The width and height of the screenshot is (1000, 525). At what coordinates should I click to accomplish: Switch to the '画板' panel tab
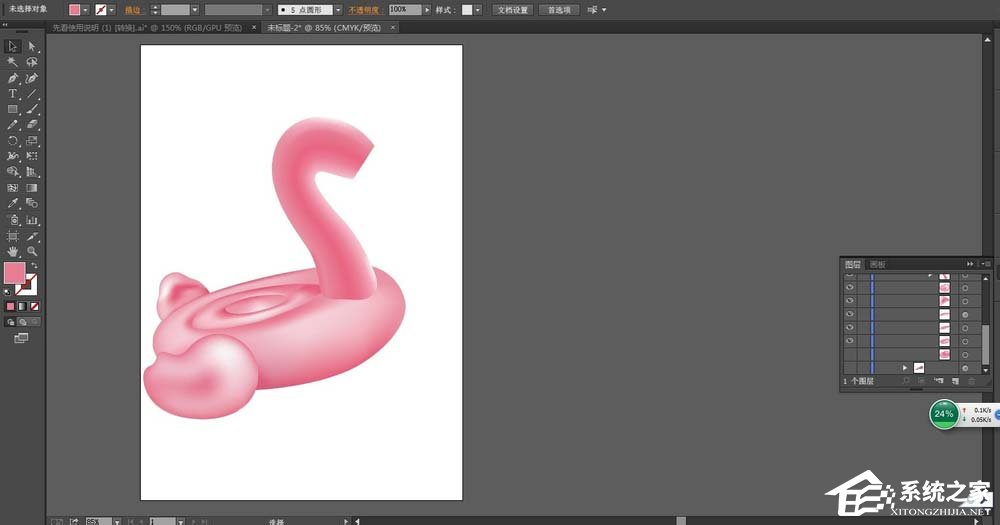click(x=877, y=264)
